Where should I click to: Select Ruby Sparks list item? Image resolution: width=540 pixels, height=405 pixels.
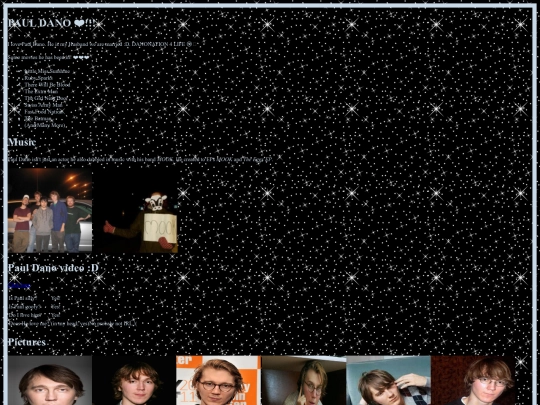coord(38,78)
